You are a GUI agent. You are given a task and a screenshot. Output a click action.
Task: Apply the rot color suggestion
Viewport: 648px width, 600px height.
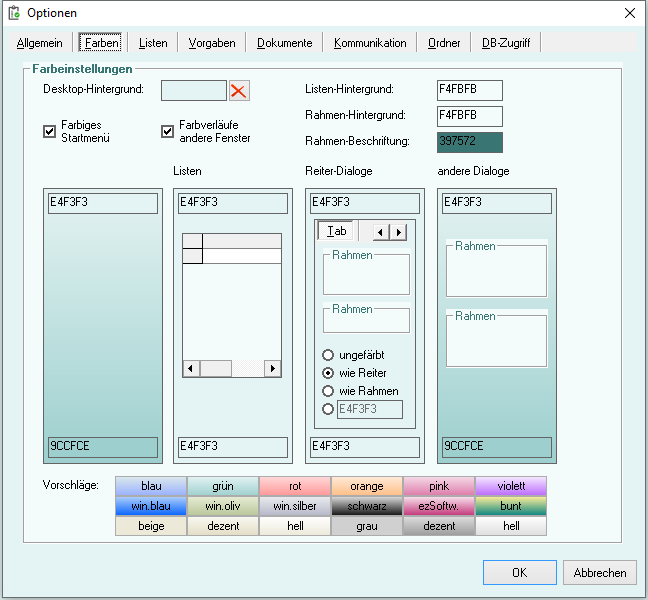click(x=295, y=486)
